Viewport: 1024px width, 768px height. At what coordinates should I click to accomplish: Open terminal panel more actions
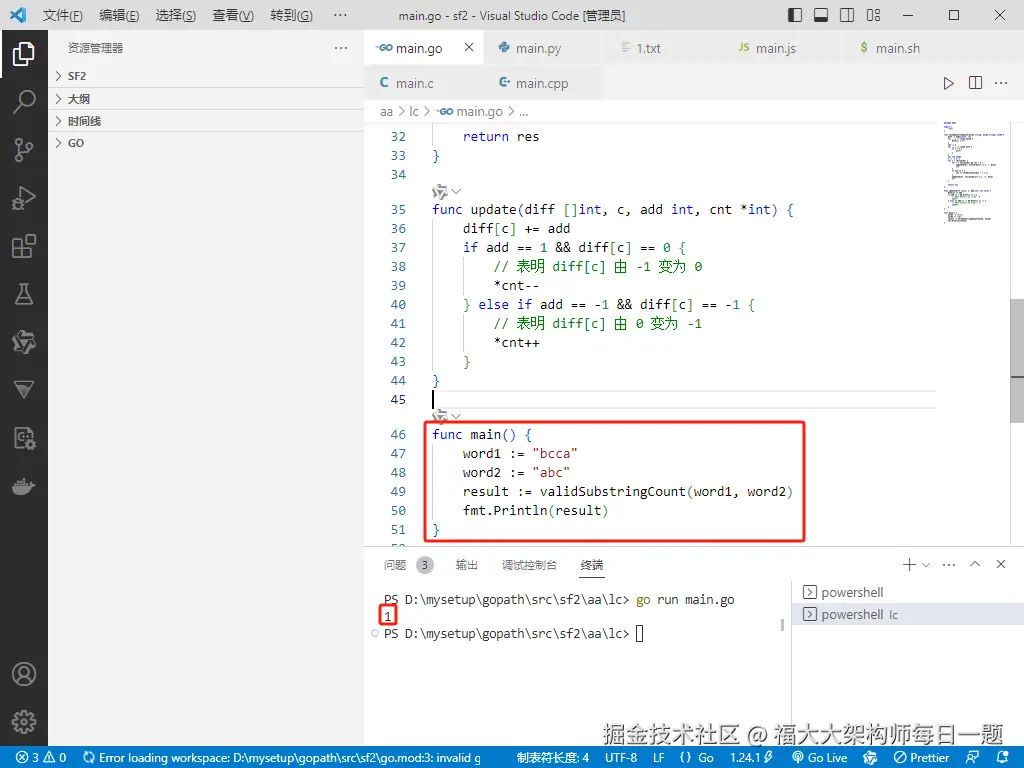[949, 564]
